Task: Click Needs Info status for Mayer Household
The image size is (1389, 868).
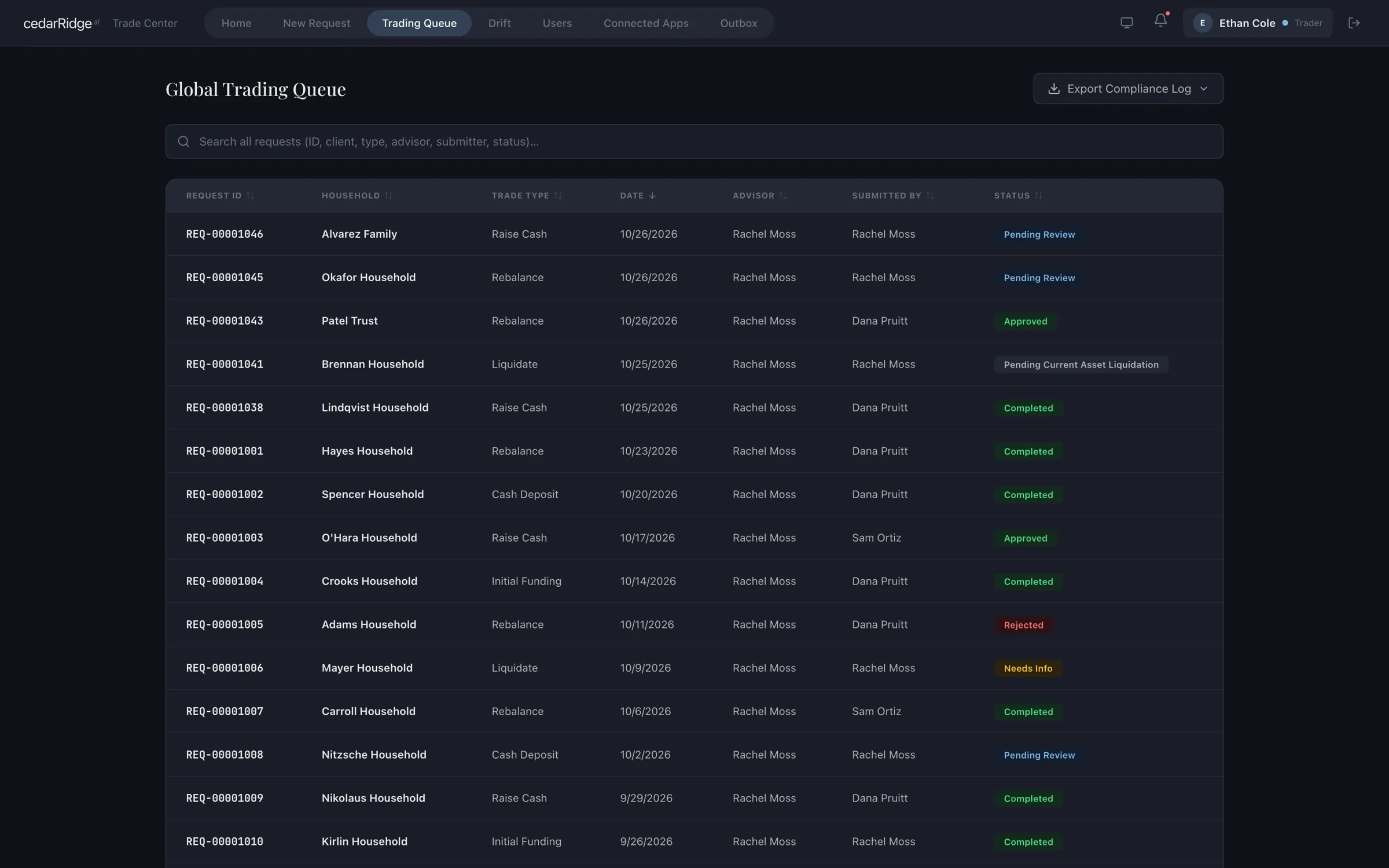Action: (x=1028, y=668)
